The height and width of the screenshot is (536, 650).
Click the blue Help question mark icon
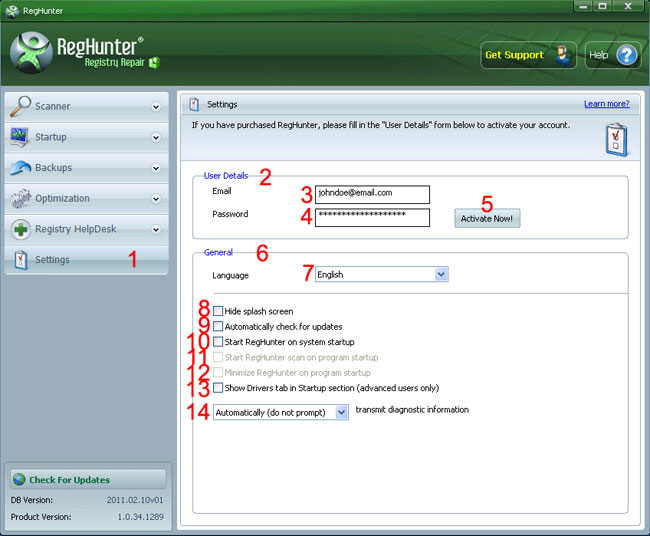(627, 55)
